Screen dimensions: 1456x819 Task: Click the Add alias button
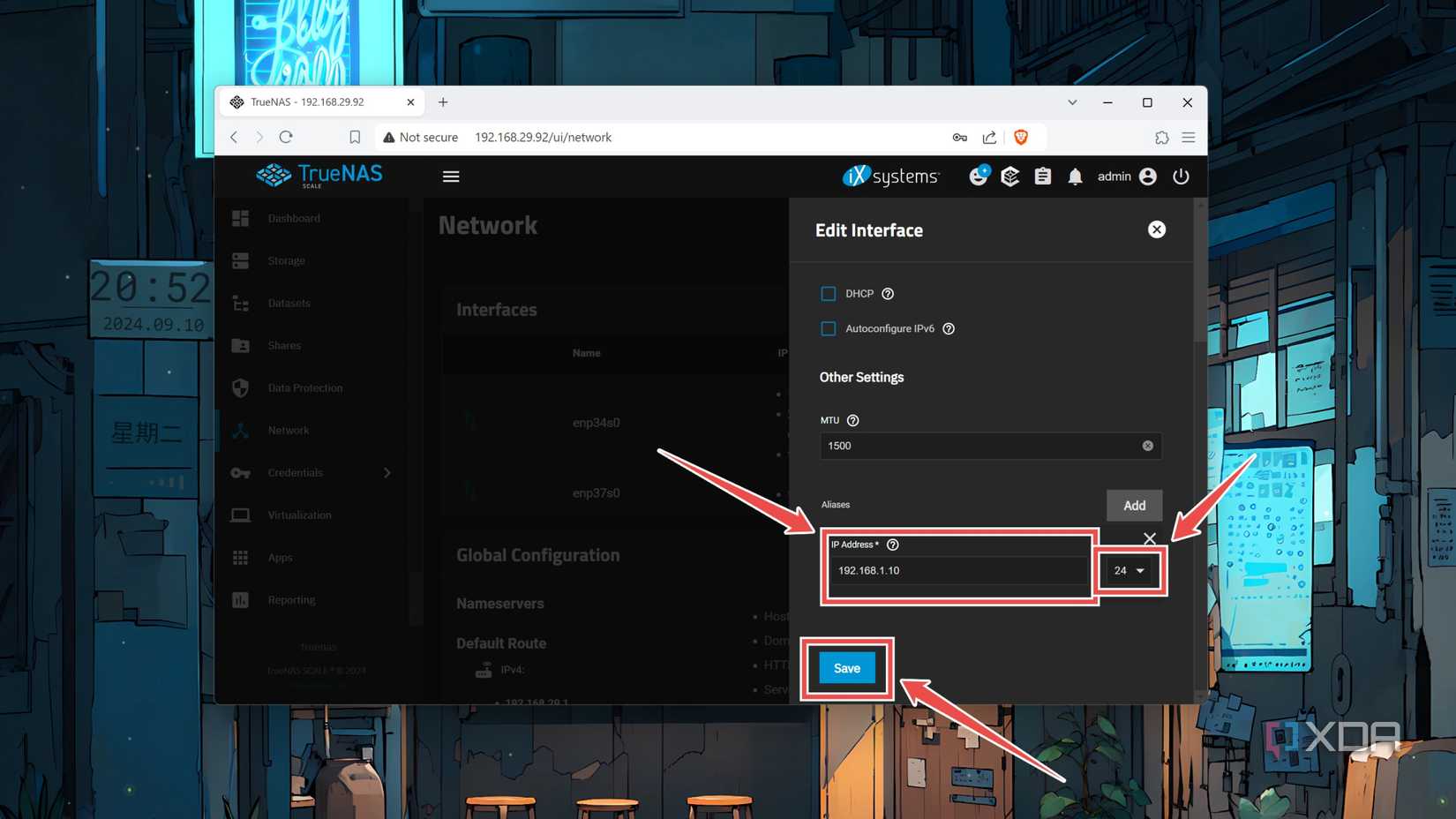pyautogui.click(x=1134, y=506)
